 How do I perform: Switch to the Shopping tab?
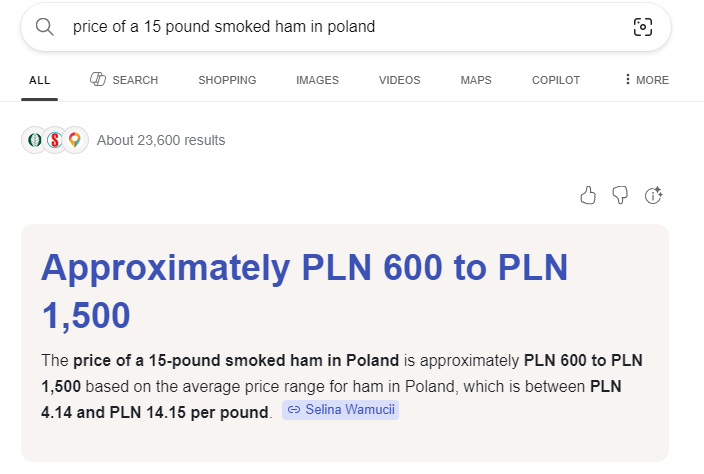pyautogui.click(x=227, y=80)
